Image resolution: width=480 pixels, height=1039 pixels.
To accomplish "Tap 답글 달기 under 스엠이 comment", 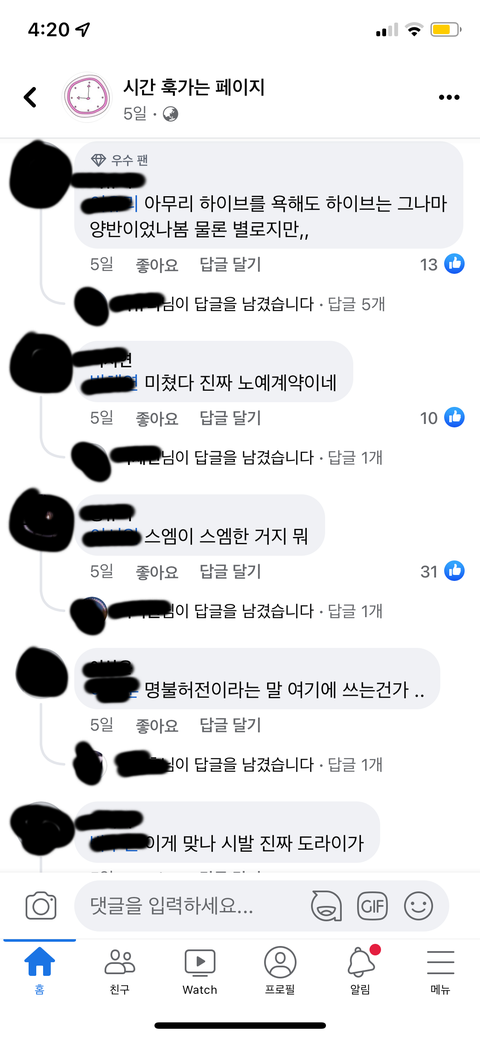I will (x=231, y=571).
